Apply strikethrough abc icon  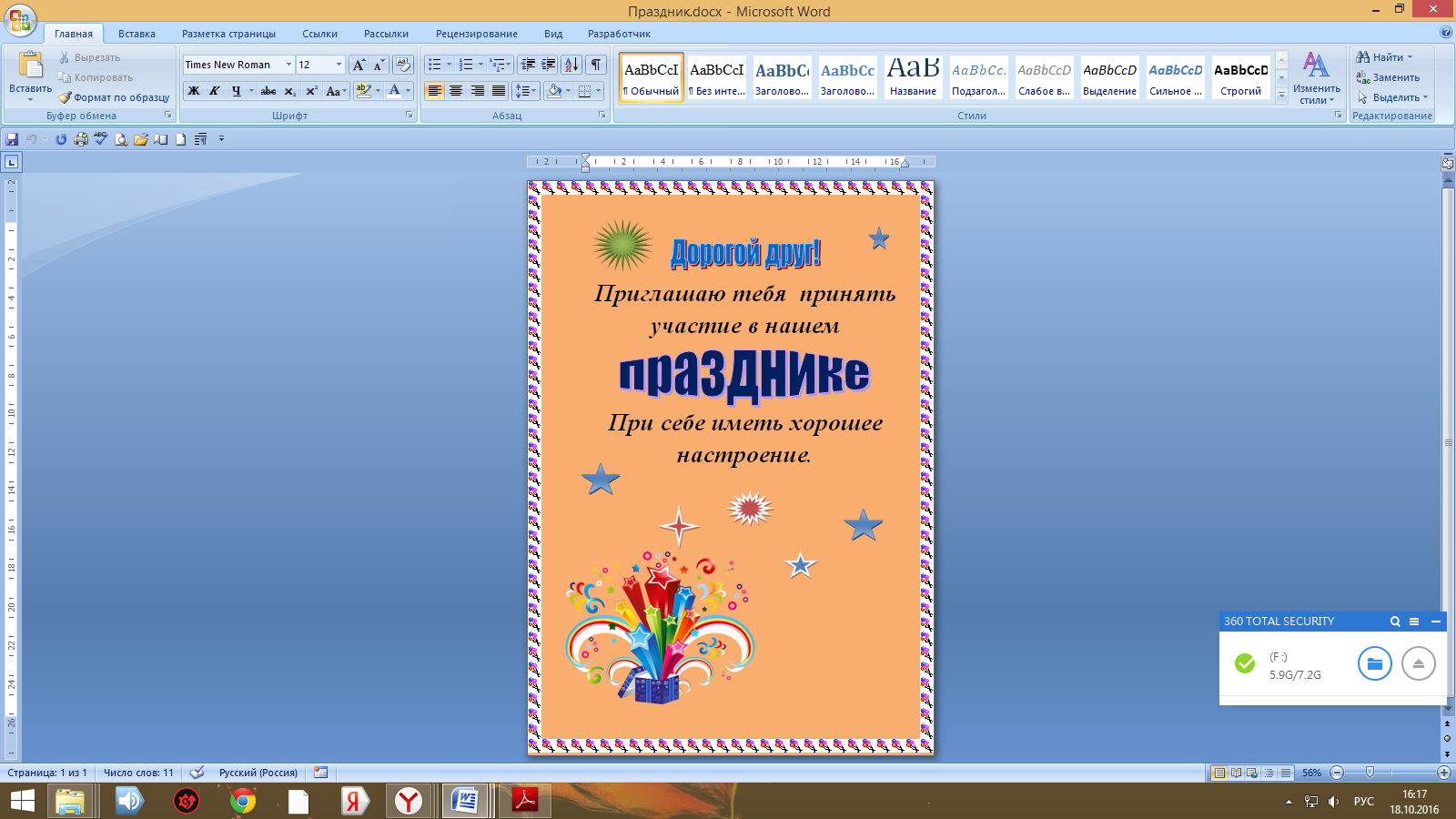[x=268, y=91]
